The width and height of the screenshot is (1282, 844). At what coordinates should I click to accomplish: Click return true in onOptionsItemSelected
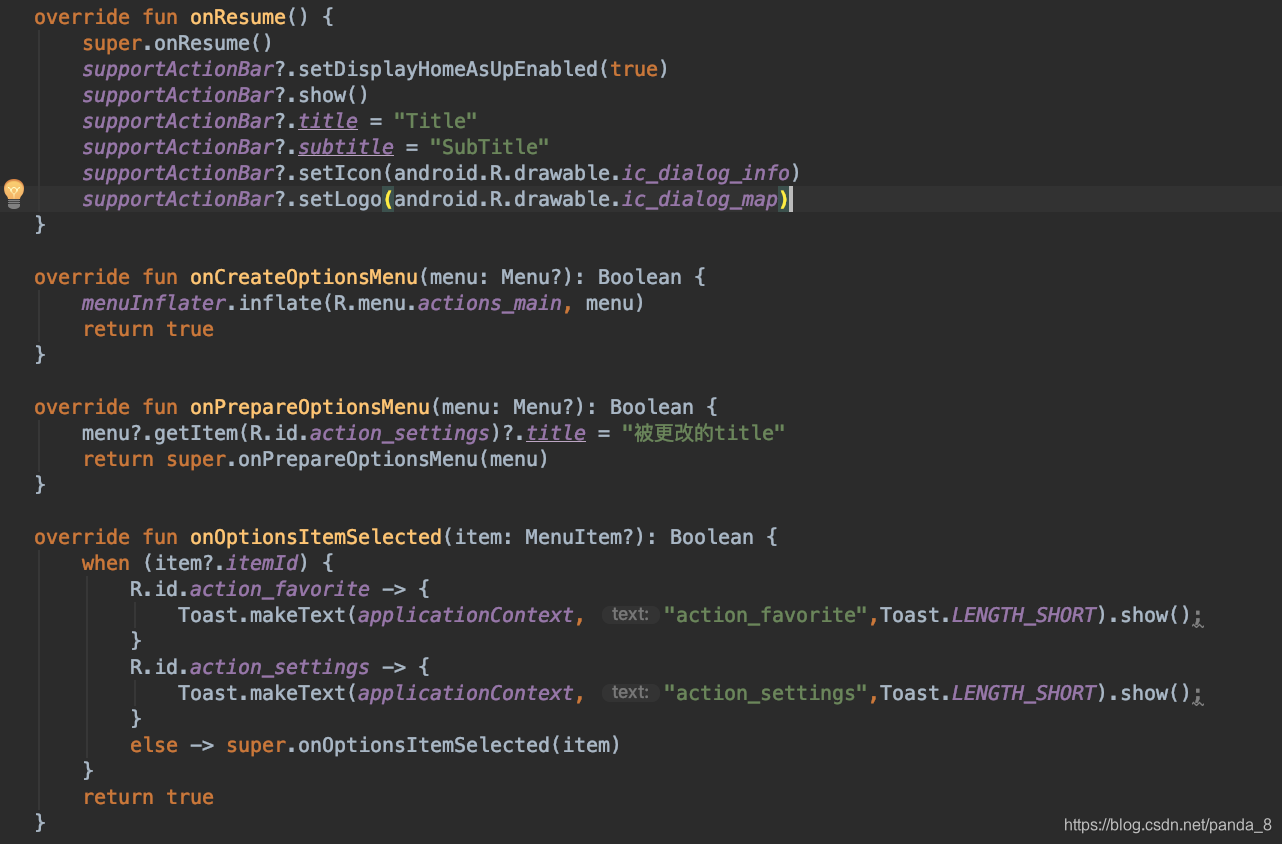pos(148,797)
